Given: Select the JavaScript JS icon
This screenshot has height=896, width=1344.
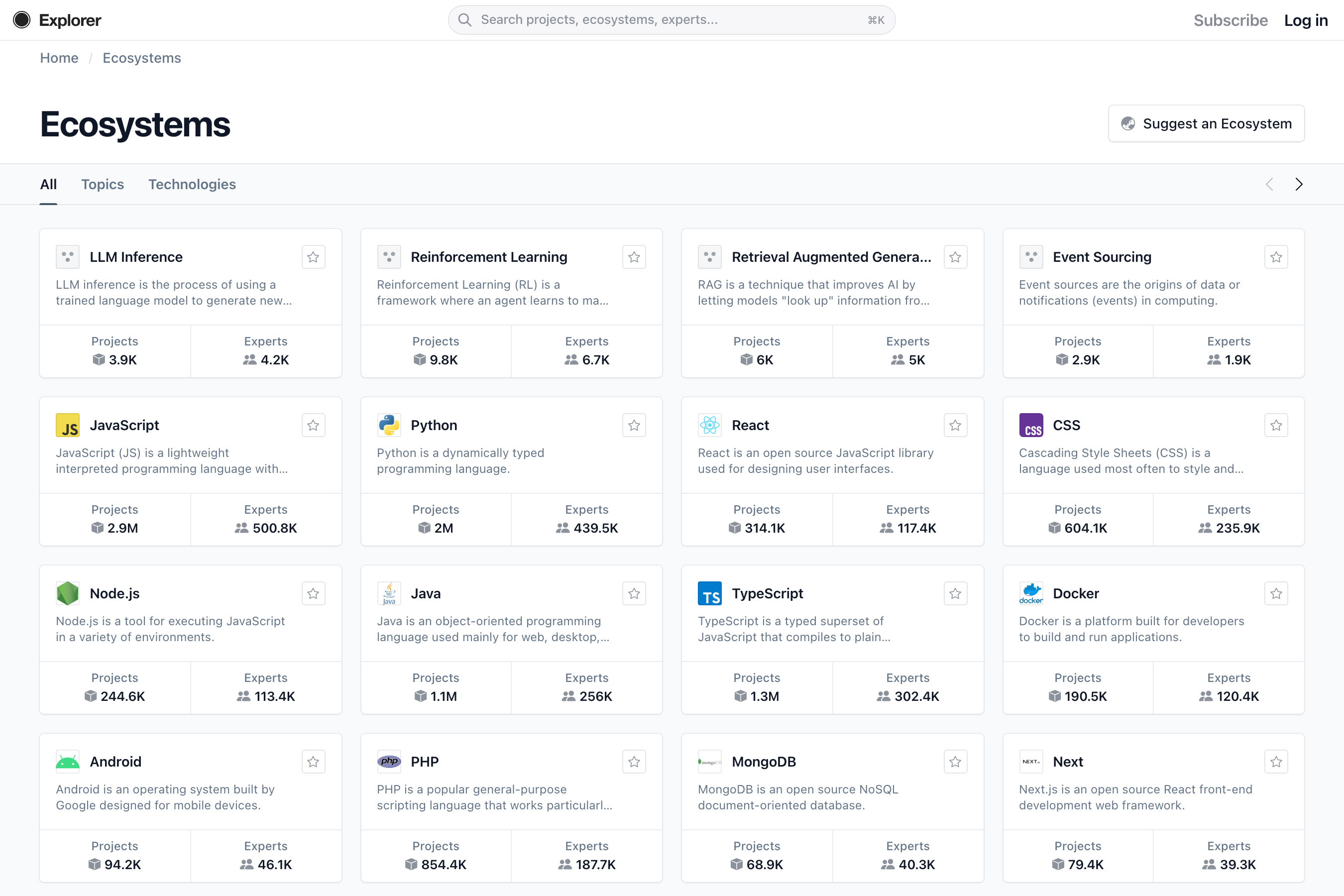Looking at the screenshot, I should (68, 425).
